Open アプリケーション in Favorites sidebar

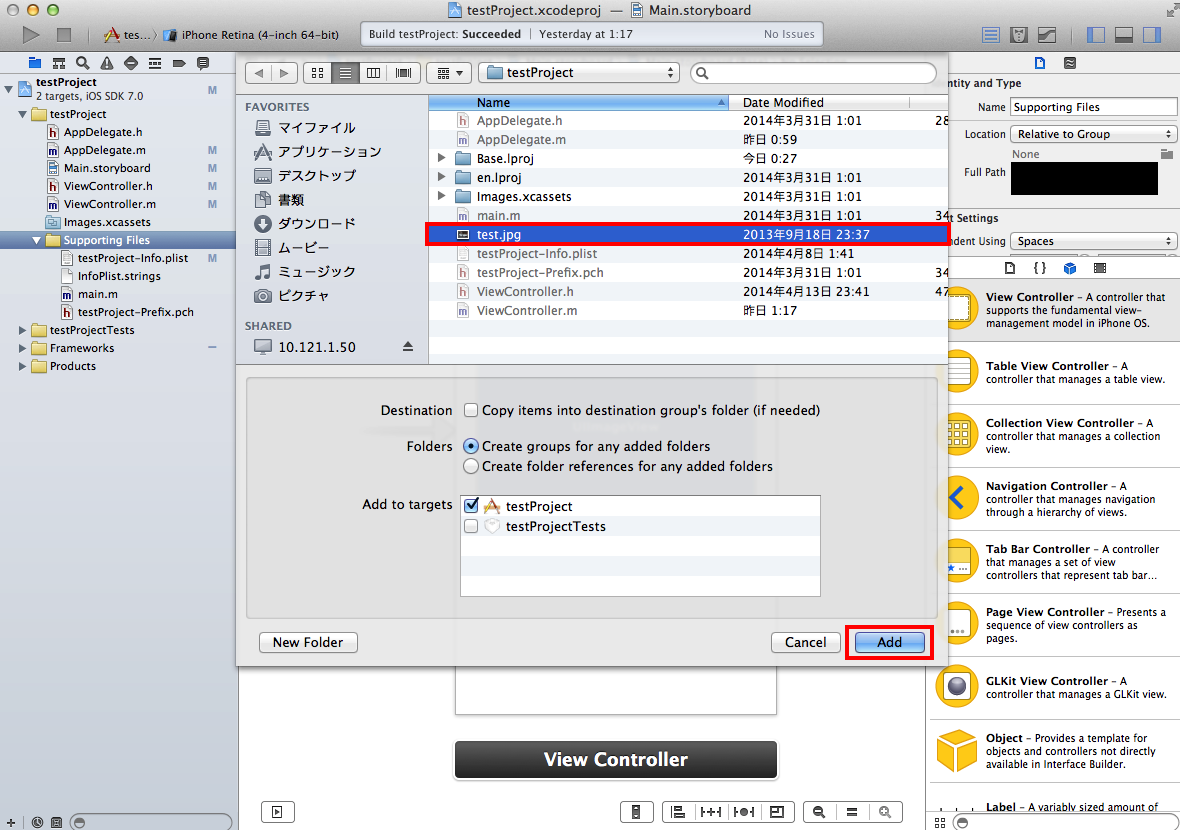(318, 151)
